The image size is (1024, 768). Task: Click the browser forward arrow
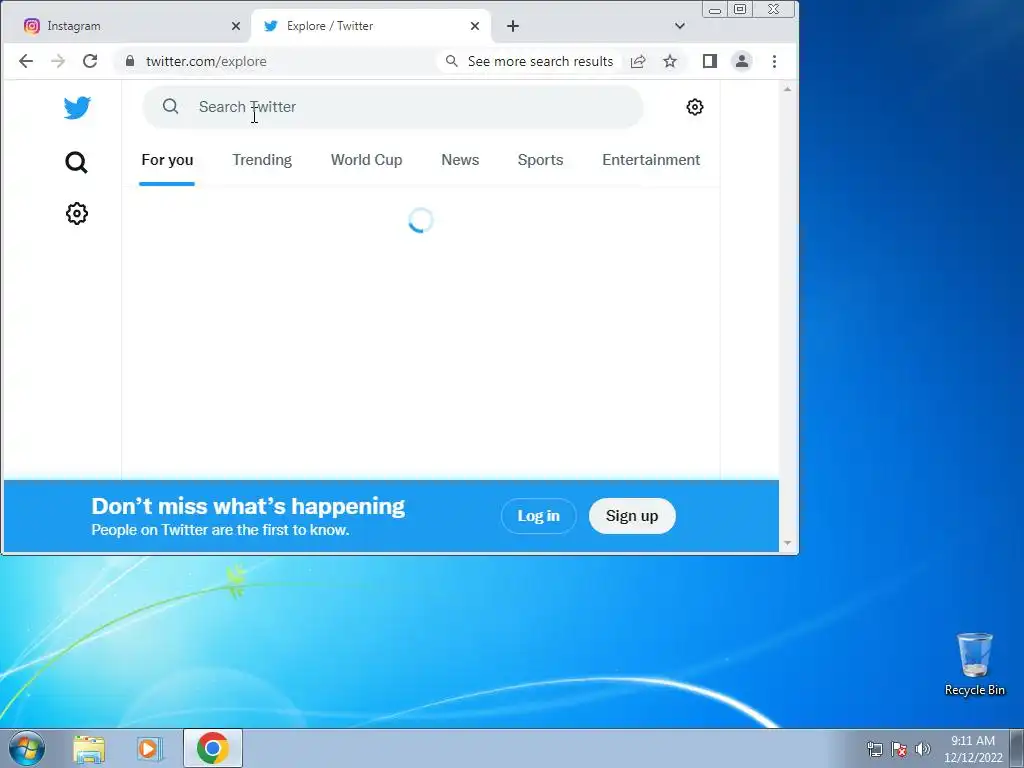point(58,61)
